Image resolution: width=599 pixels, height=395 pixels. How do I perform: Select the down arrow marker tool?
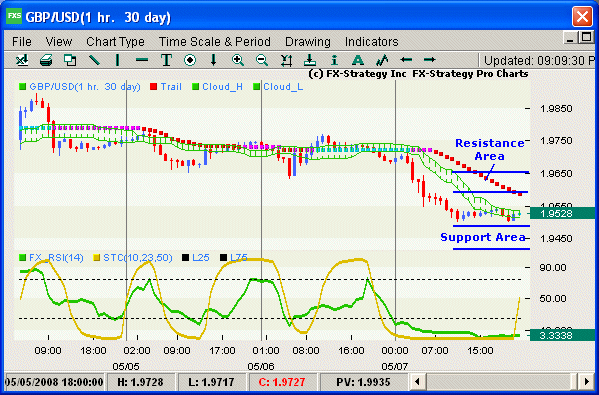coord(214,60)
